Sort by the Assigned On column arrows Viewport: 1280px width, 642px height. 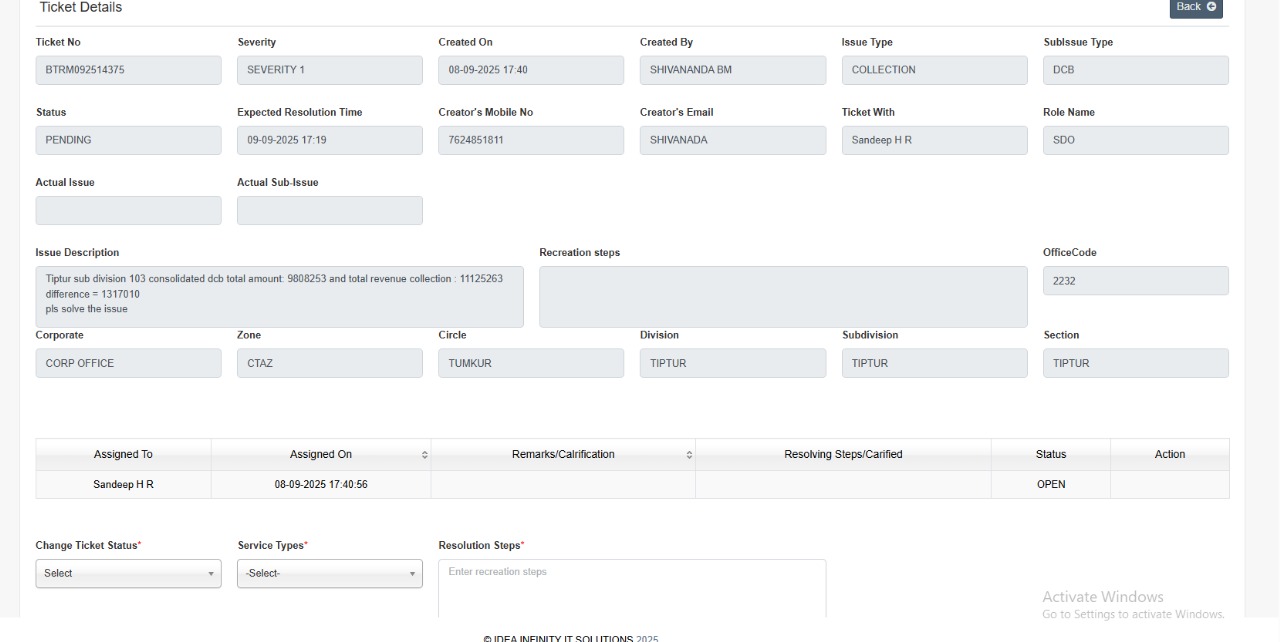click(x=424, y=455)
